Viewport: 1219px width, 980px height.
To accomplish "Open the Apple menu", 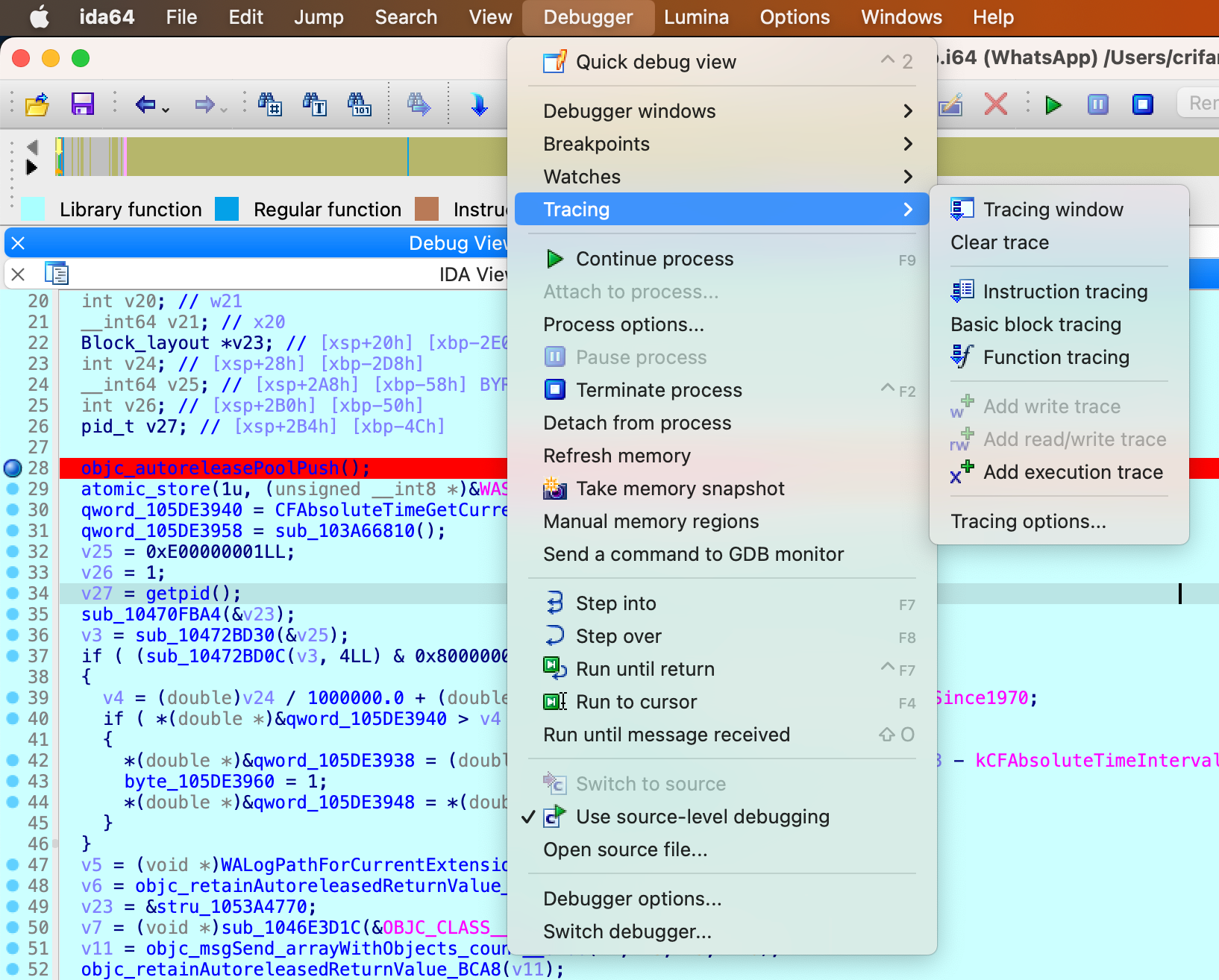I will coord(40,17).
